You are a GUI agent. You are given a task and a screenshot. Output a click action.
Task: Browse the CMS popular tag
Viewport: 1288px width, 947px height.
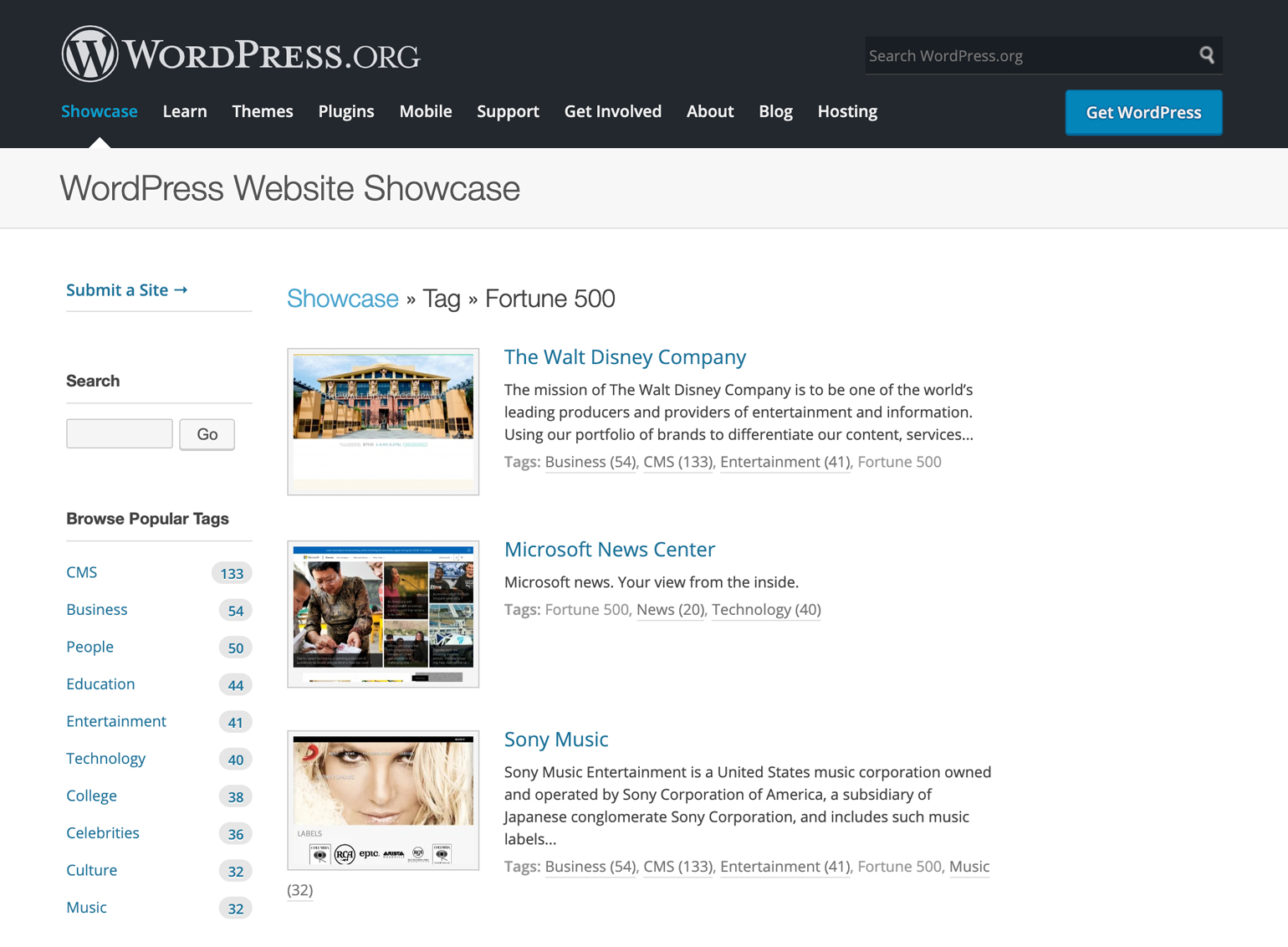(x=81, y=571)
